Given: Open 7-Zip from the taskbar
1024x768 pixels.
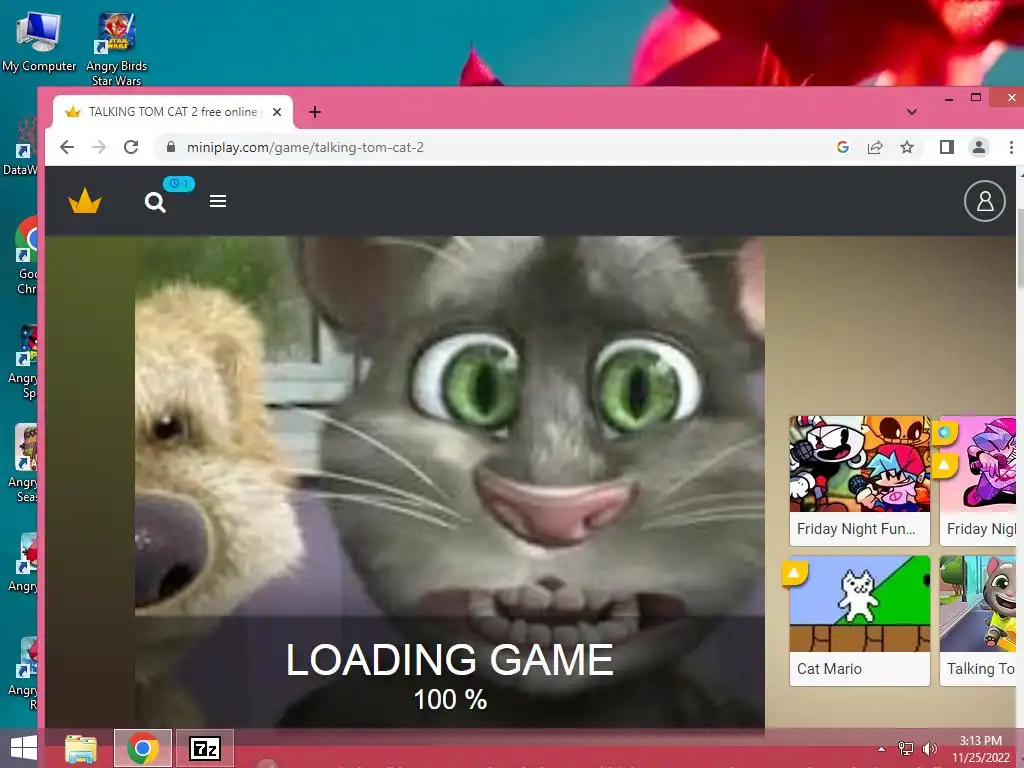Looking at the screenshot, I should pyautogui.click(x=204, y=748).
